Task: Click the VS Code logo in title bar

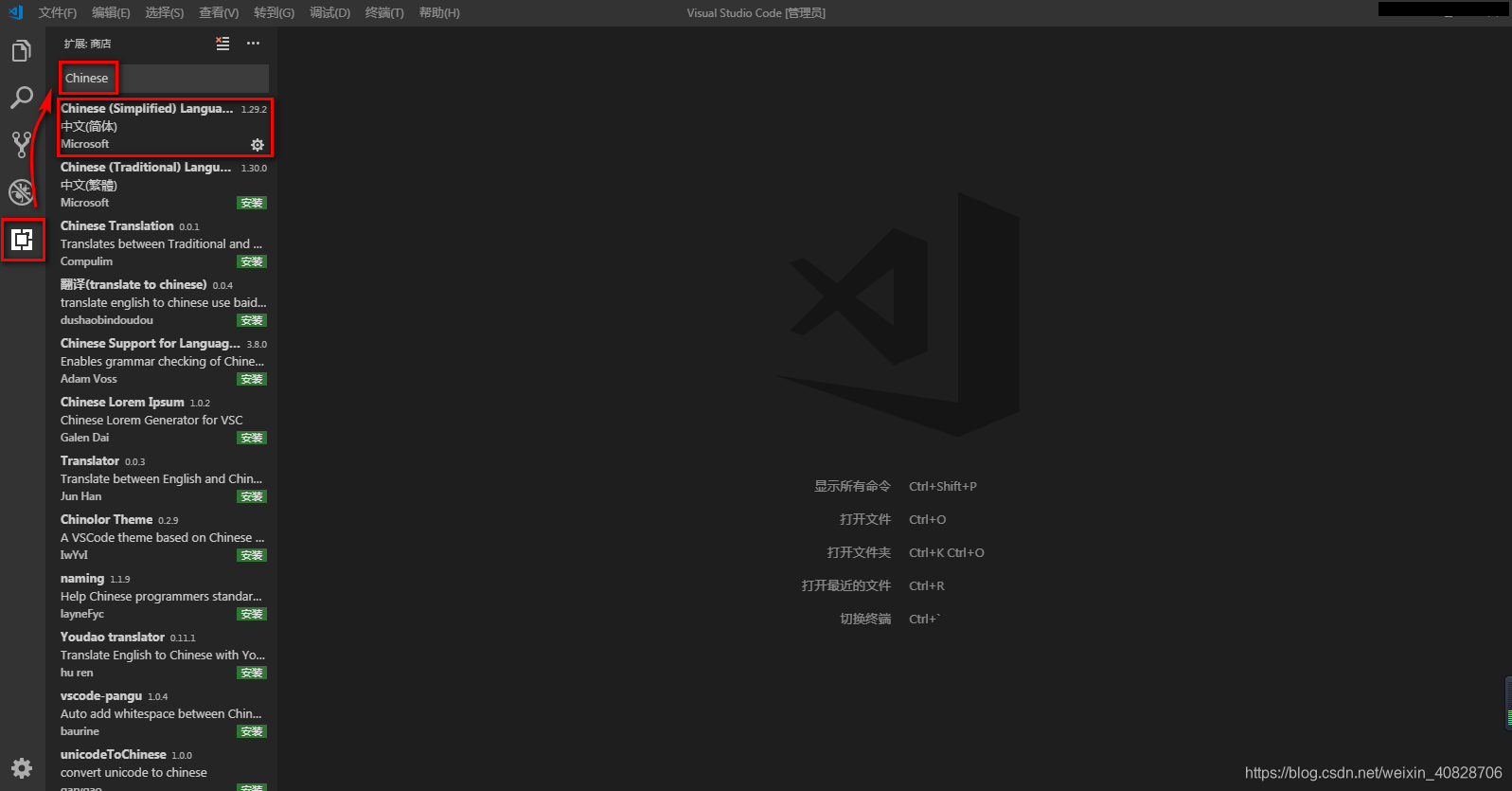Action: click(15, 12)
